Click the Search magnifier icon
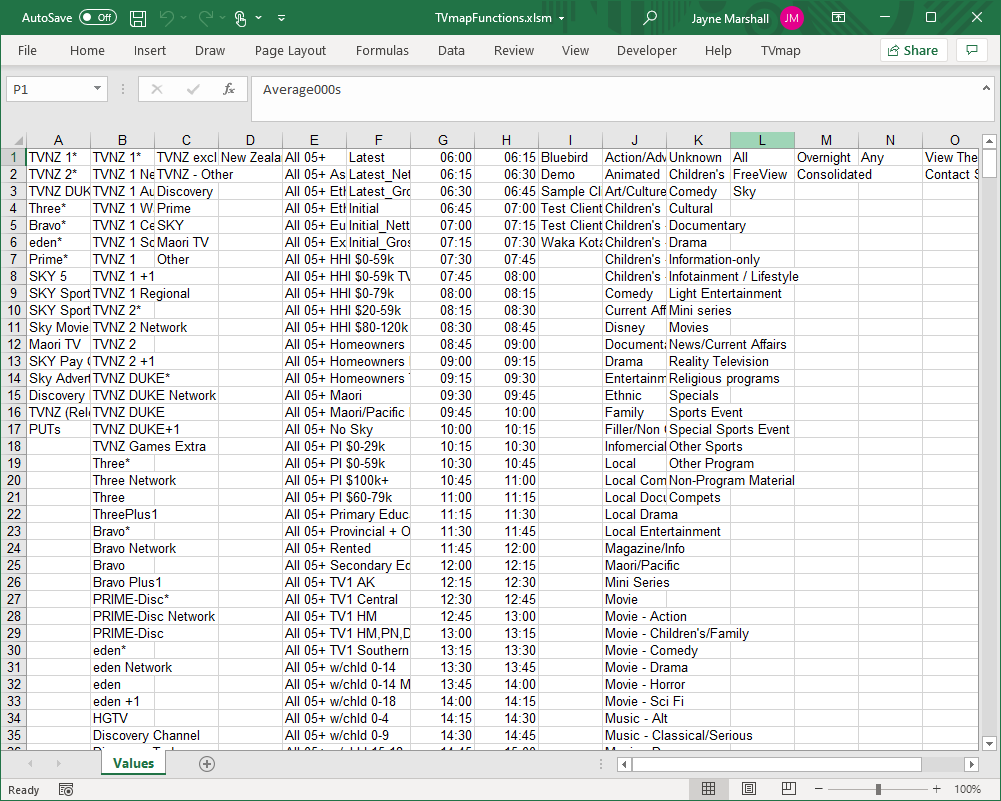The width and height of the screenshot is (1001, 801). point(650,18)
